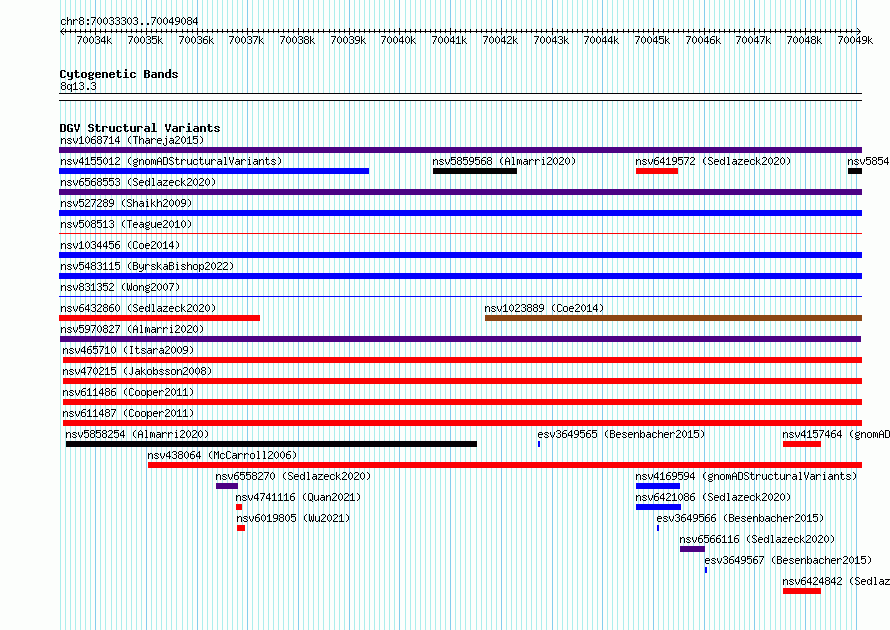This screenshot has width=890, height=630.
Task: Click the small blue marker under esv3649566
Action: 658,528
